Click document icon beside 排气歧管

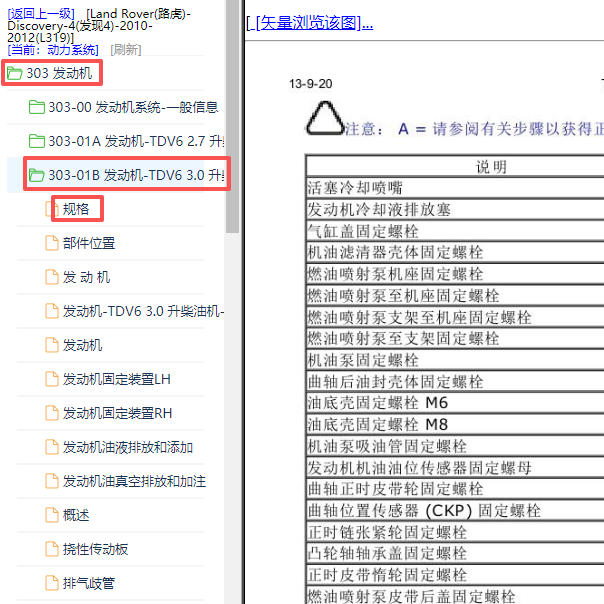pyautogui.click(x=52, y=583)
